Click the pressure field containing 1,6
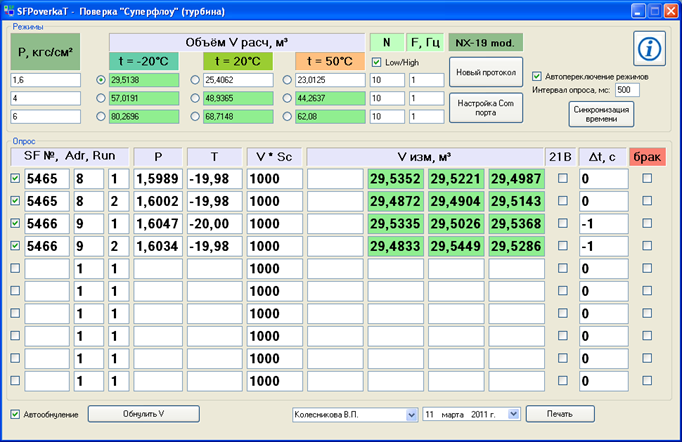 [x=46, y=80]
